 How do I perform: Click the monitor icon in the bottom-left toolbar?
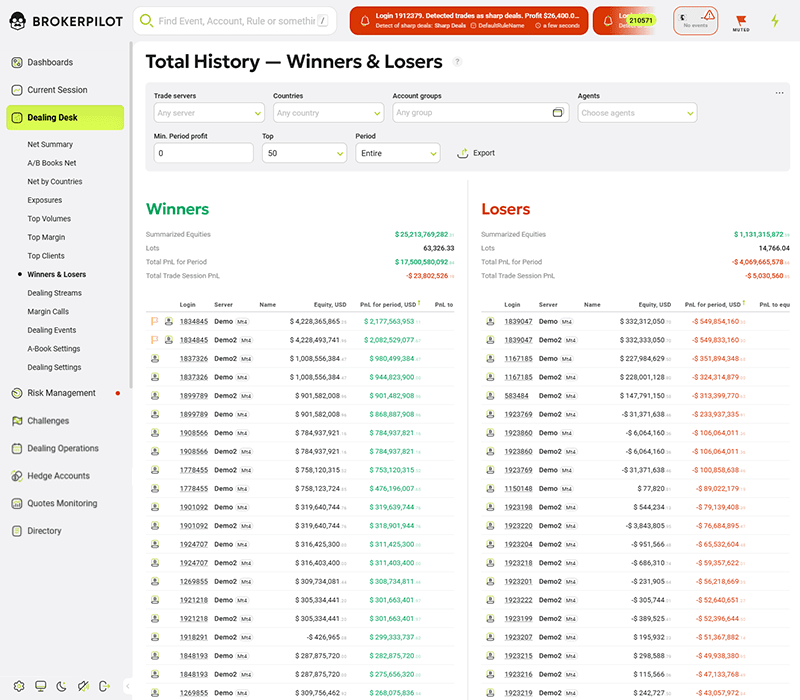(x=38, y=686)
